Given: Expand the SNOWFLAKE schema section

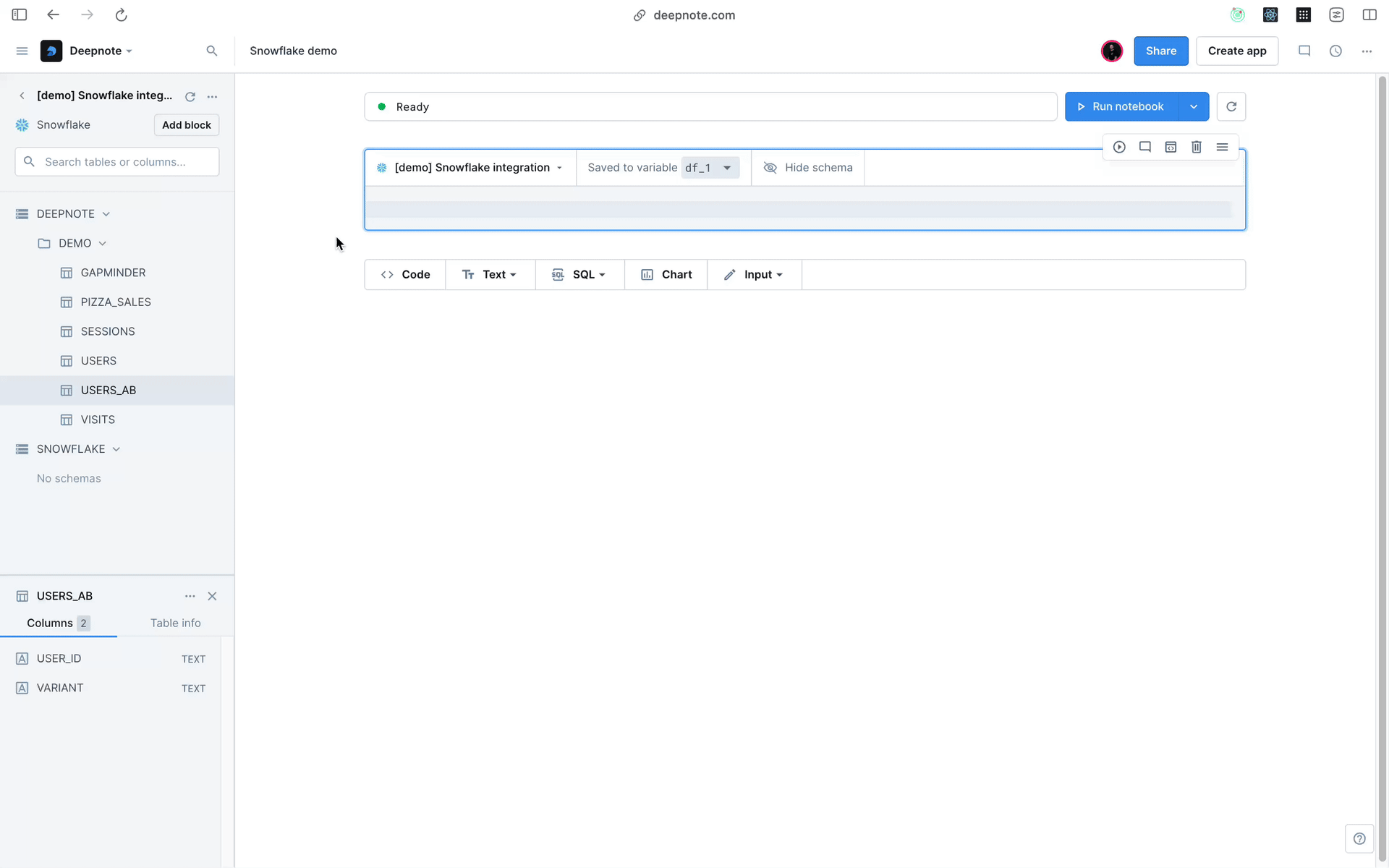Looking at the screenshot, I should (x=116, y=448).
